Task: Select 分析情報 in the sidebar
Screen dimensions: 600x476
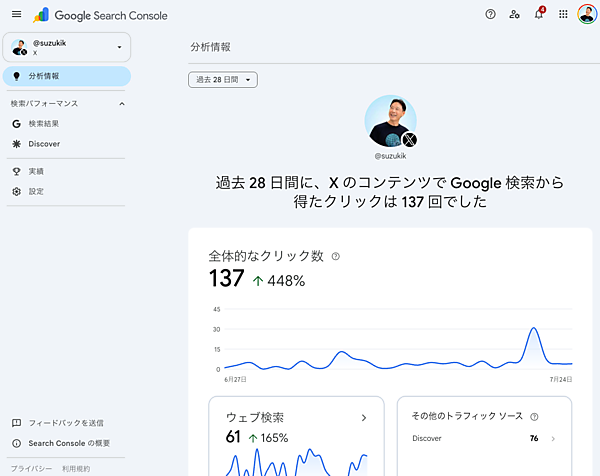Action: click(67, 76)
